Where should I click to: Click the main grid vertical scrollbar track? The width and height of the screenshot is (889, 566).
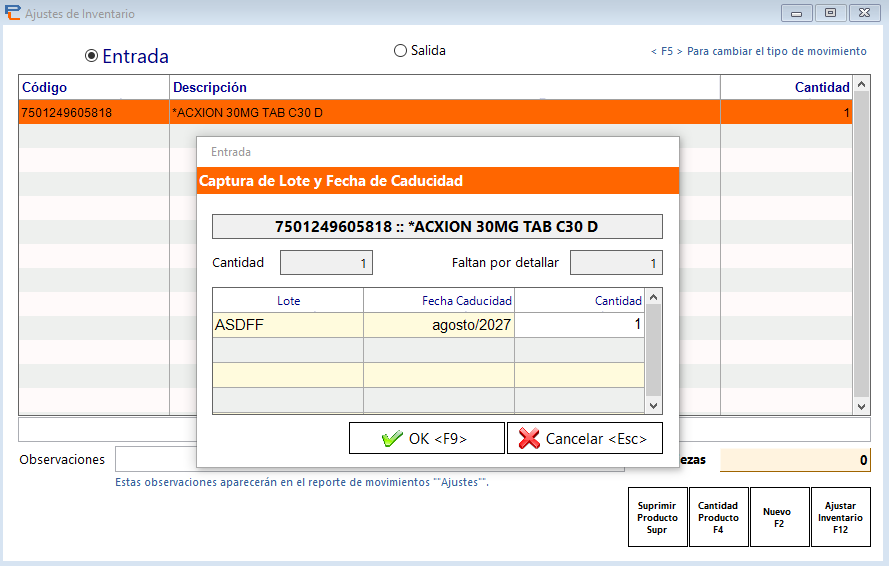(861, 245)
